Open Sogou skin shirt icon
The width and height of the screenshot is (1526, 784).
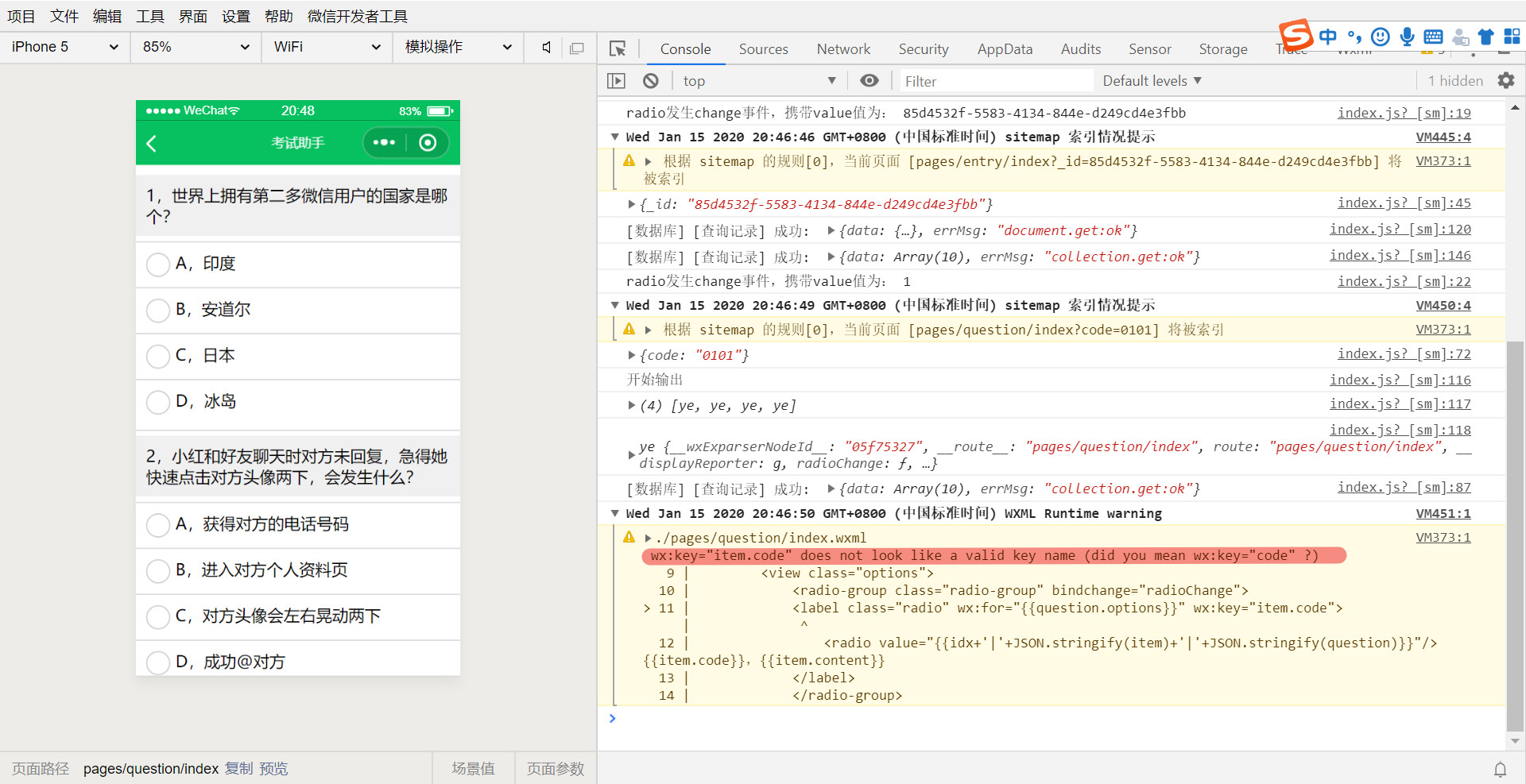1485,37
